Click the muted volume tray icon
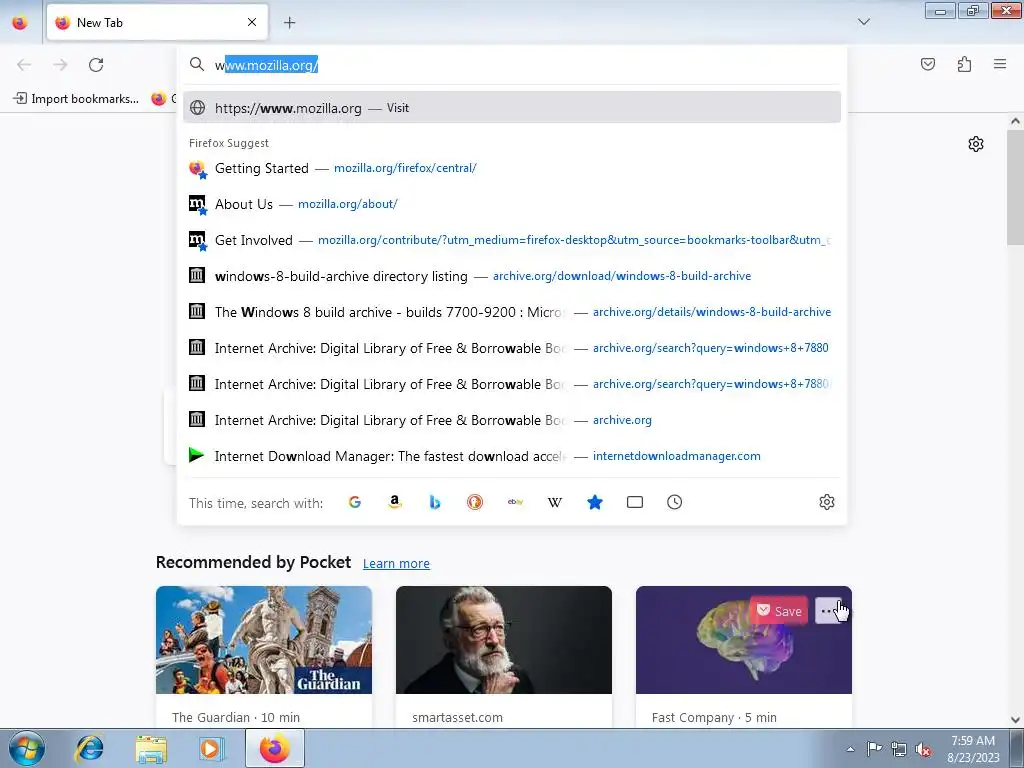This screenshot has height=768, width=1024. [923, 749]
